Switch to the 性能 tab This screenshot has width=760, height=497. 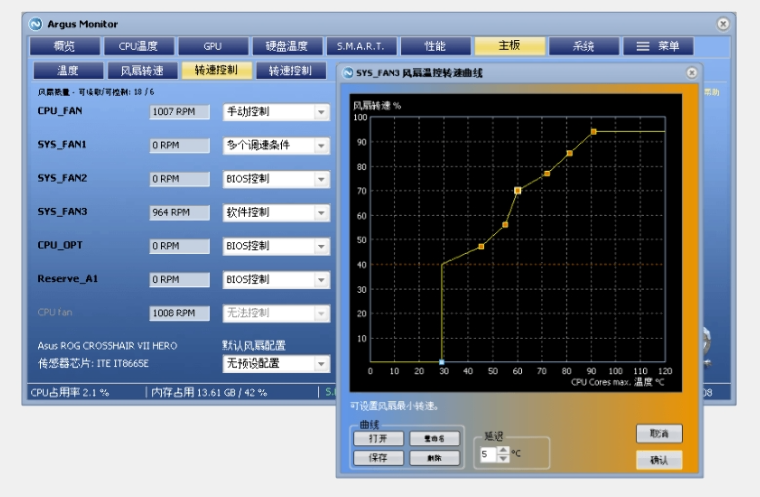435,46
